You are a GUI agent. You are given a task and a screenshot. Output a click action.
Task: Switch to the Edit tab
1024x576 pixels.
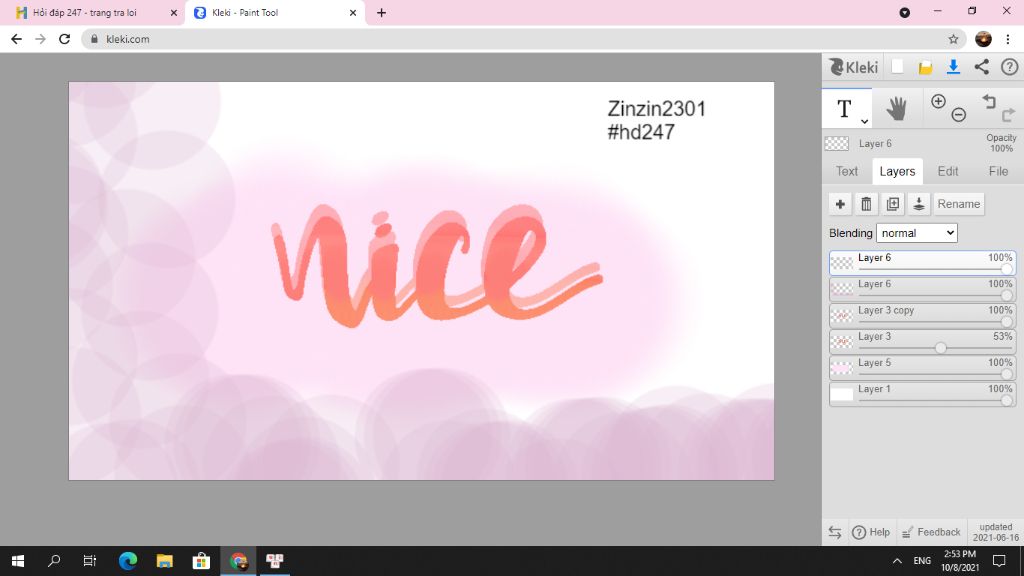pos(948,171)
